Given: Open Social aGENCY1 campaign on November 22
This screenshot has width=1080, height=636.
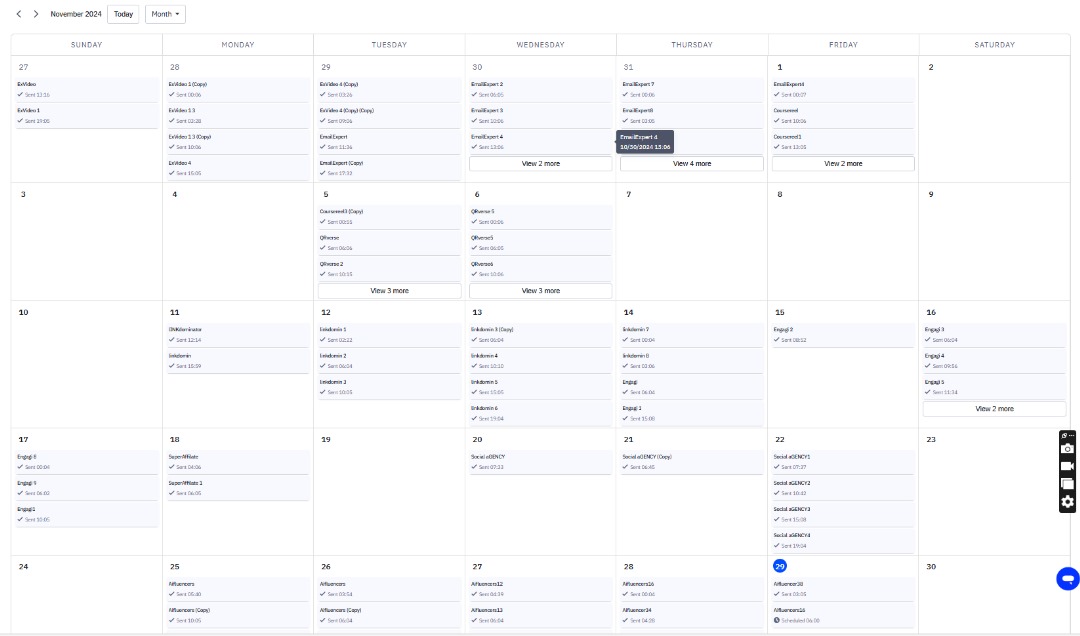Looking at the screenshot, I should point(843,462).
